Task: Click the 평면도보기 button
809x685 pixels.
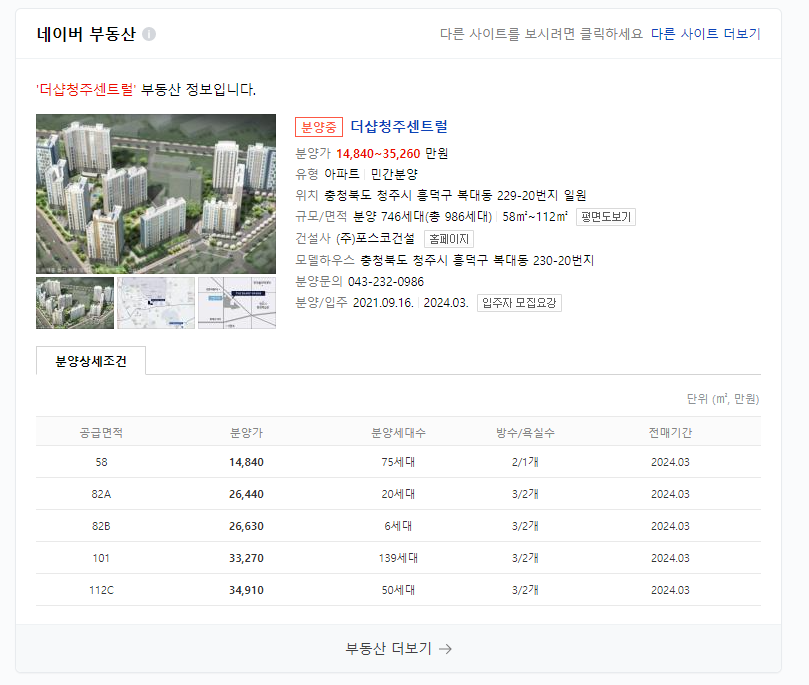Action: (606, 217)
